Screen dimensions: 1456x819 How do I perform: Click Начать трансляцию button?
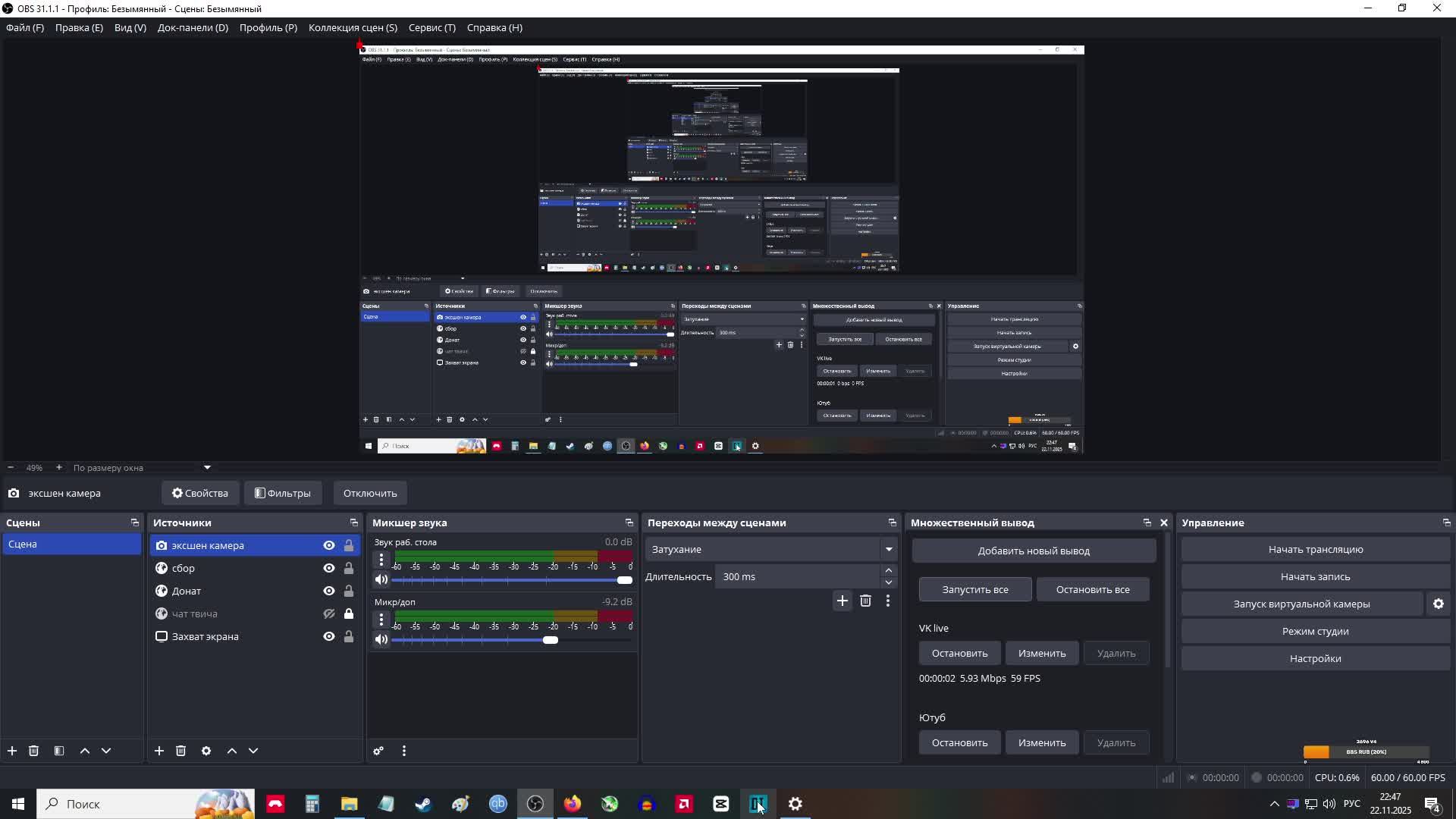pos(1315,549)
